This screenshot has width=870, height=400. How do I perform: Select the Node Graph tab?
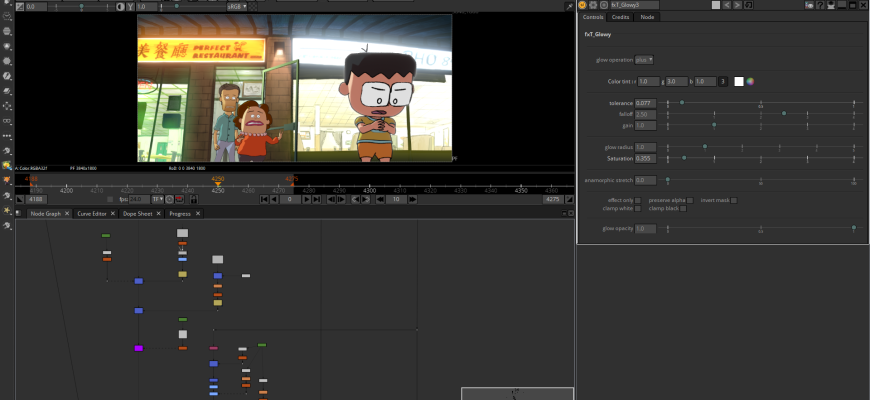[x=45, y=214]
